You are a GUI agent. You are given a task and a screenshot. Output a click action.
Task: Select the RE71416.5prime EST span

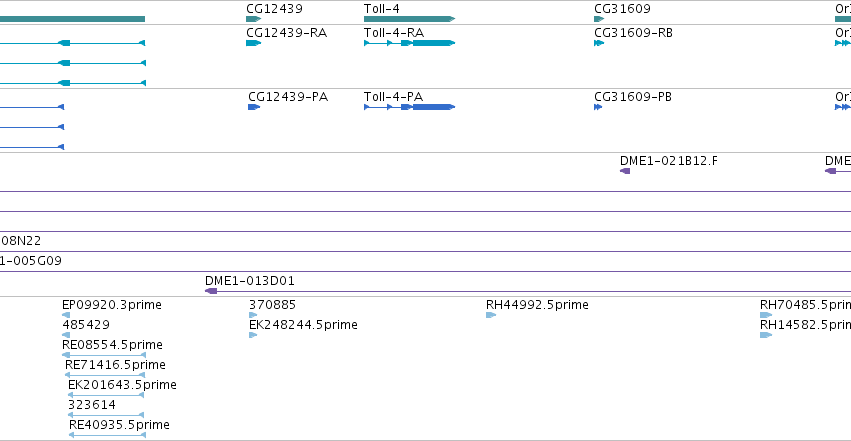105,375
